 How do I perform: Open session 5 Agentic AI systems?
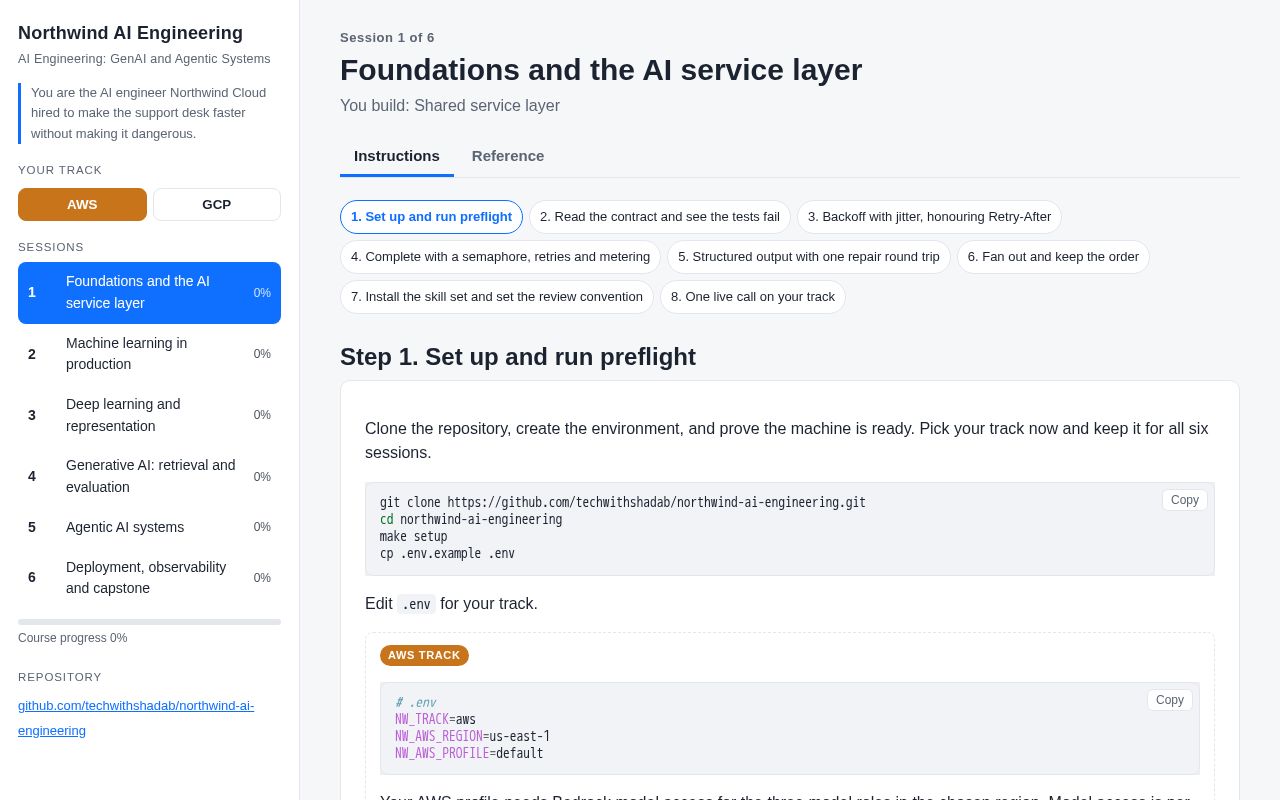[x=149, y=527]
